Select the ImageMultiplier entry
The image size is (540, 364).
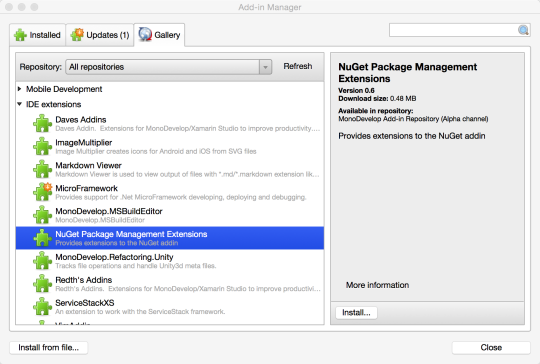[170, 146]
